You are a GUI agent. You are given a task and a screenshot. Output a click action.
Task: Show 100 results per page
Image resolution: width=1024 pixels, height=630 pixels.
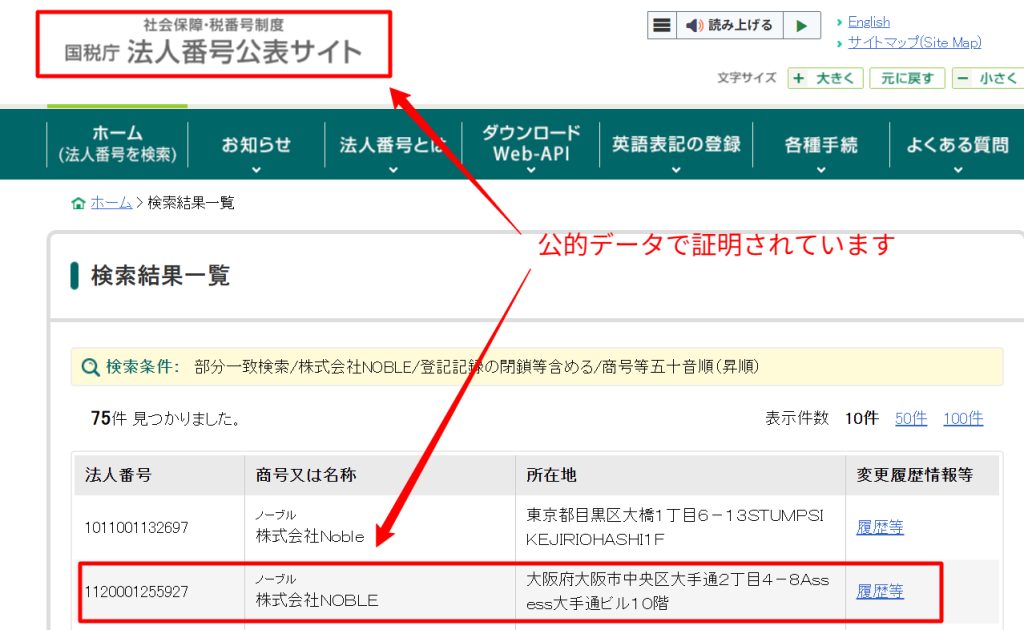962,418
